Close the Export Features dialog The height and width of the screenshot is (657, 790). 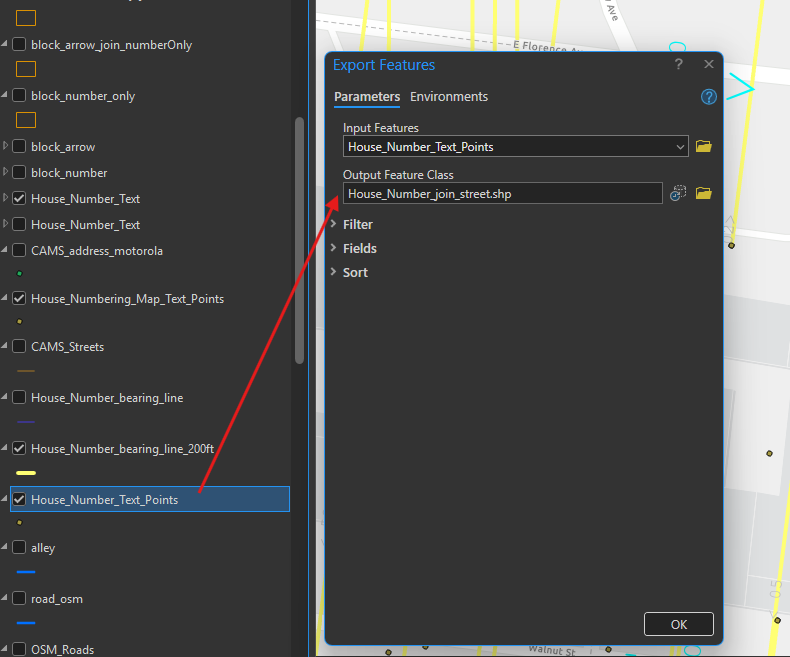[709, 64]
